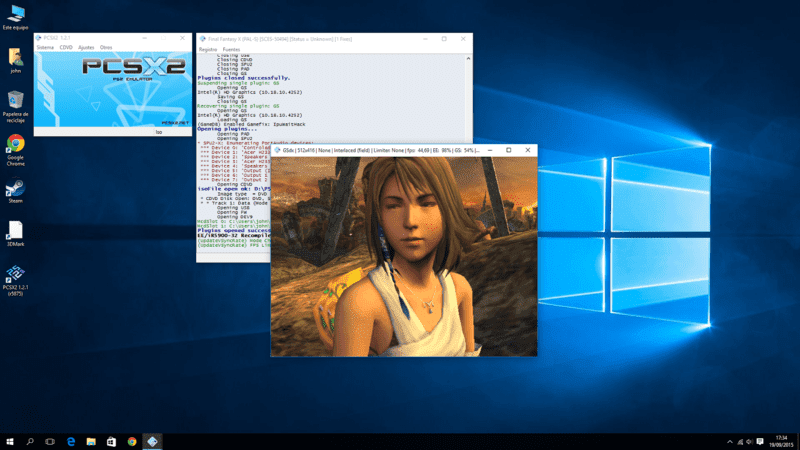Open Task View from the taskbar
Screen dimensions: 800x450
pyautogui.click(x=50, y=441)
